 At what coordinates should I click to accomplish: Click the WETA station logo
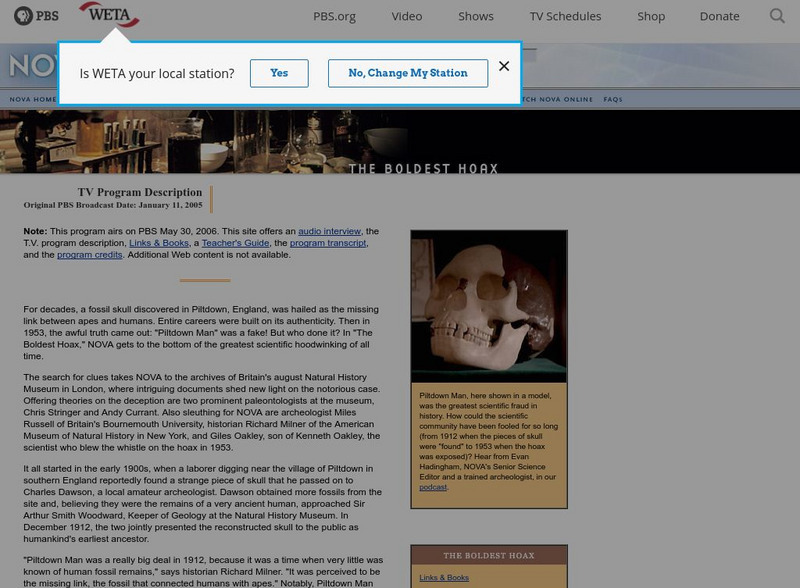pos(109,14)
